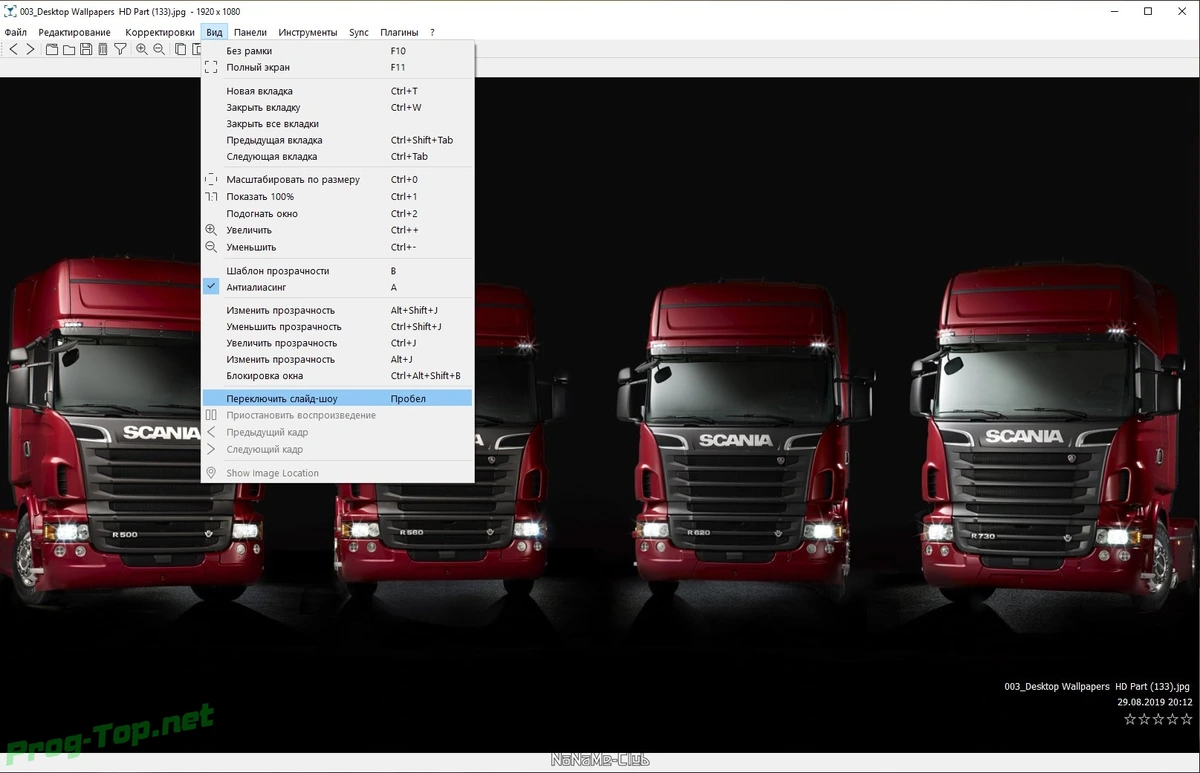Switch to Полный экран mode
Screen dimensions: 1200x773
tap(337, 67)
